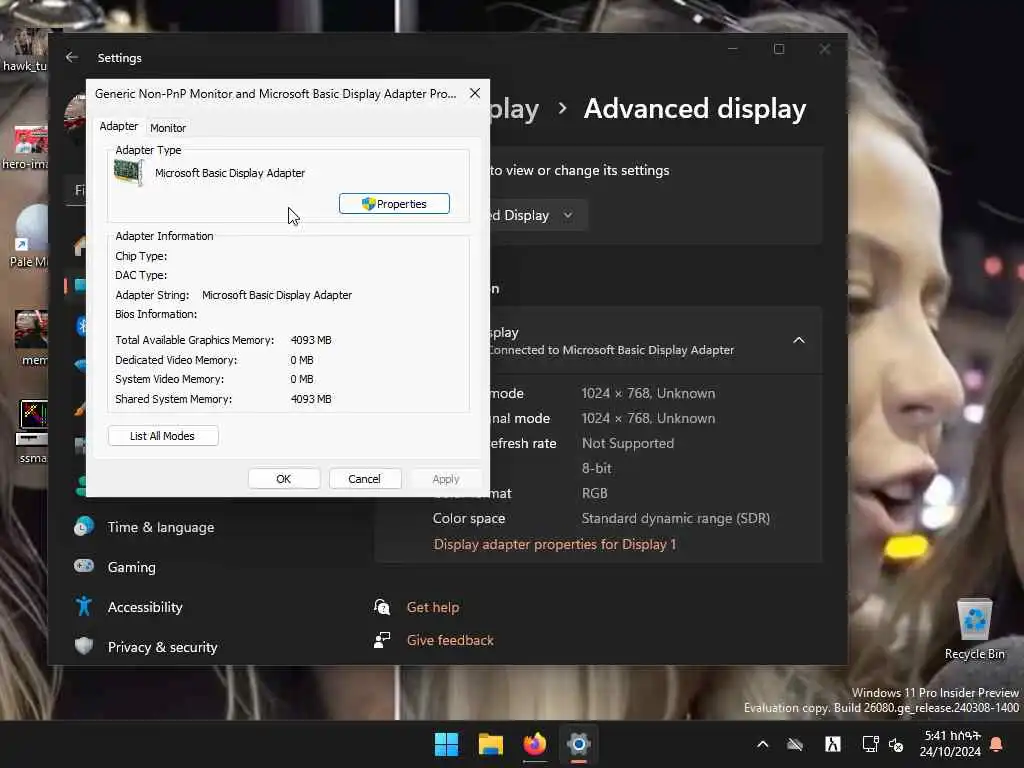Open the Get help link
Viewport: 1024px width, 768px height.
pos(433,607)
